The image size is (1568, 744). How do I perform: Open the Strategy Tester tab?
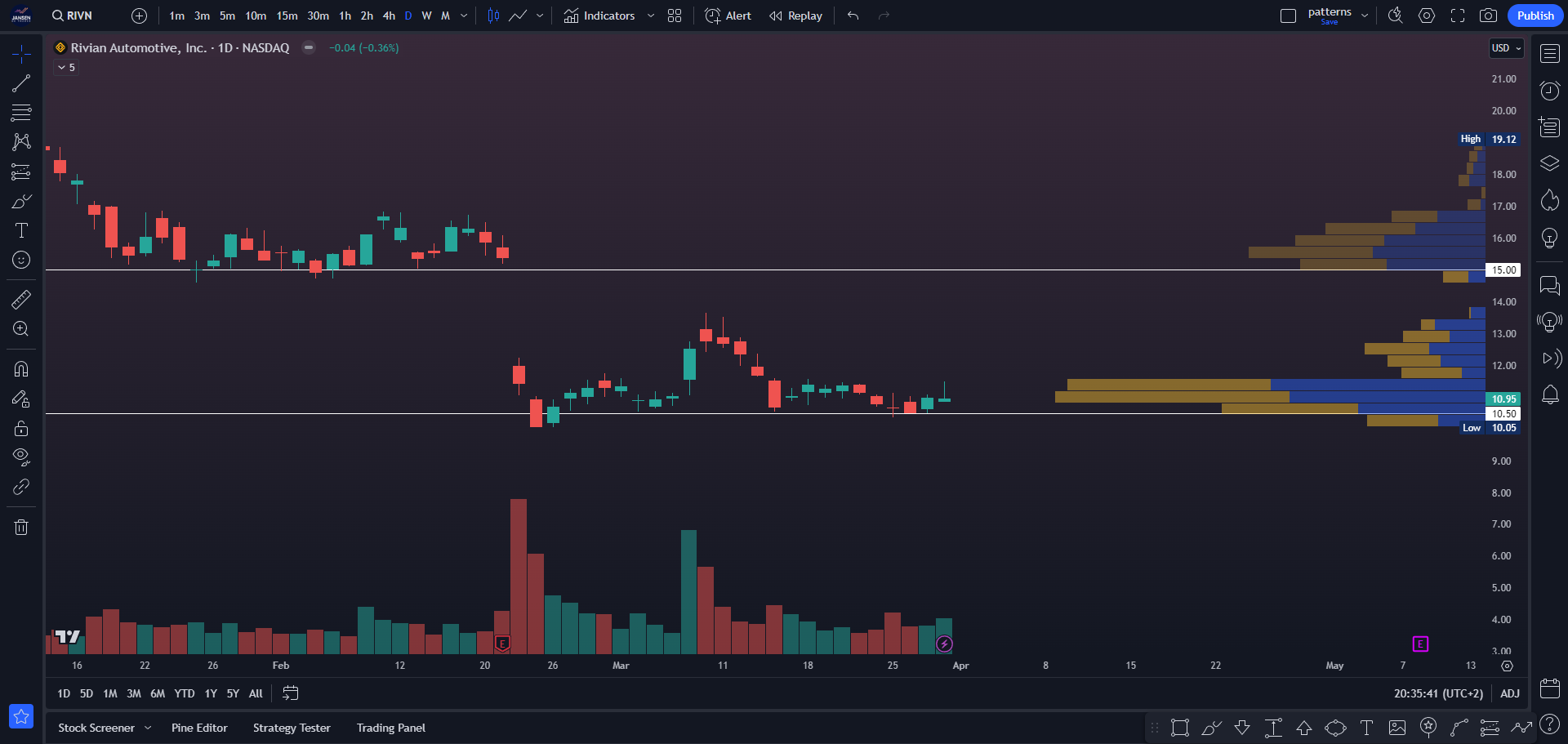[x=292, y=728]
